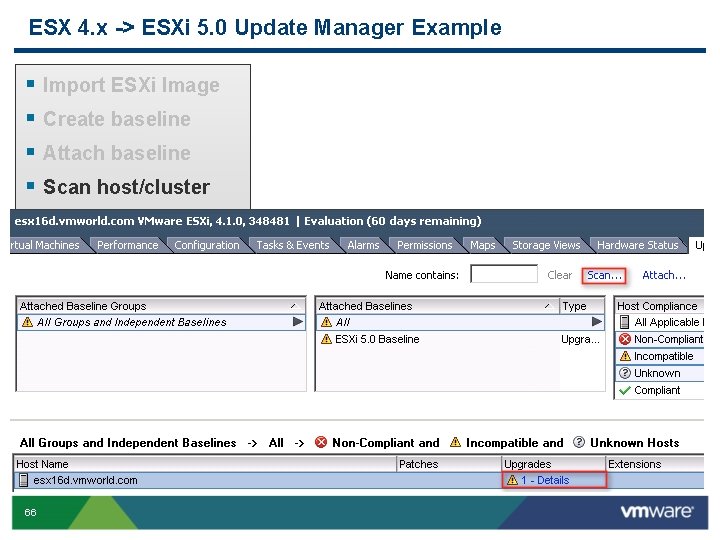Click warning icon before Incompatible and
Screen dimensions: 720x540
pyautogui.click(x=455, y=442)
